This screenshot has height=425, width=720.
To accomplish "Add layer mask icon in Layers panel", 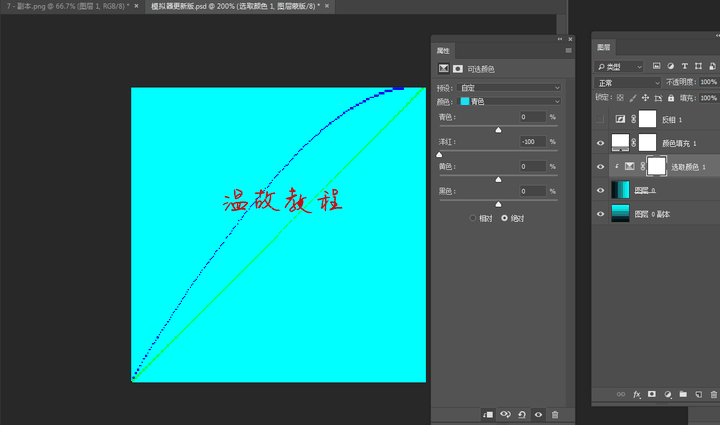I will pos(652,394).
